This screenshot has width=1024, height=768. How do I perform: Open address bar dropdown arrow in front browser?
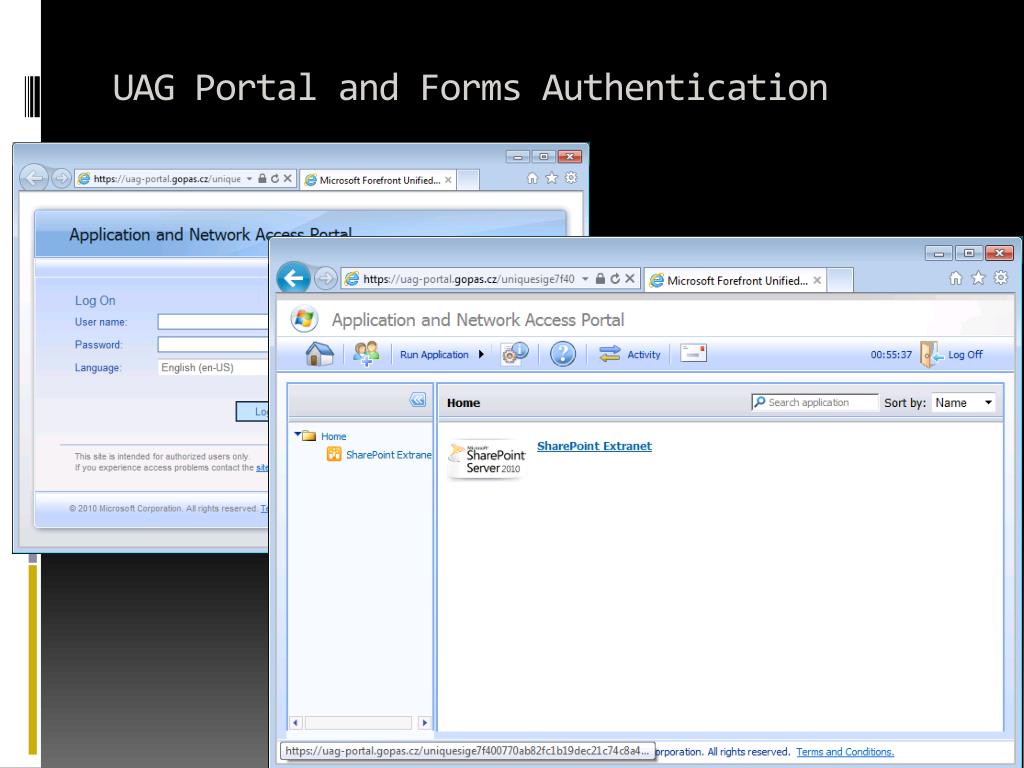(x=585, y=279)
